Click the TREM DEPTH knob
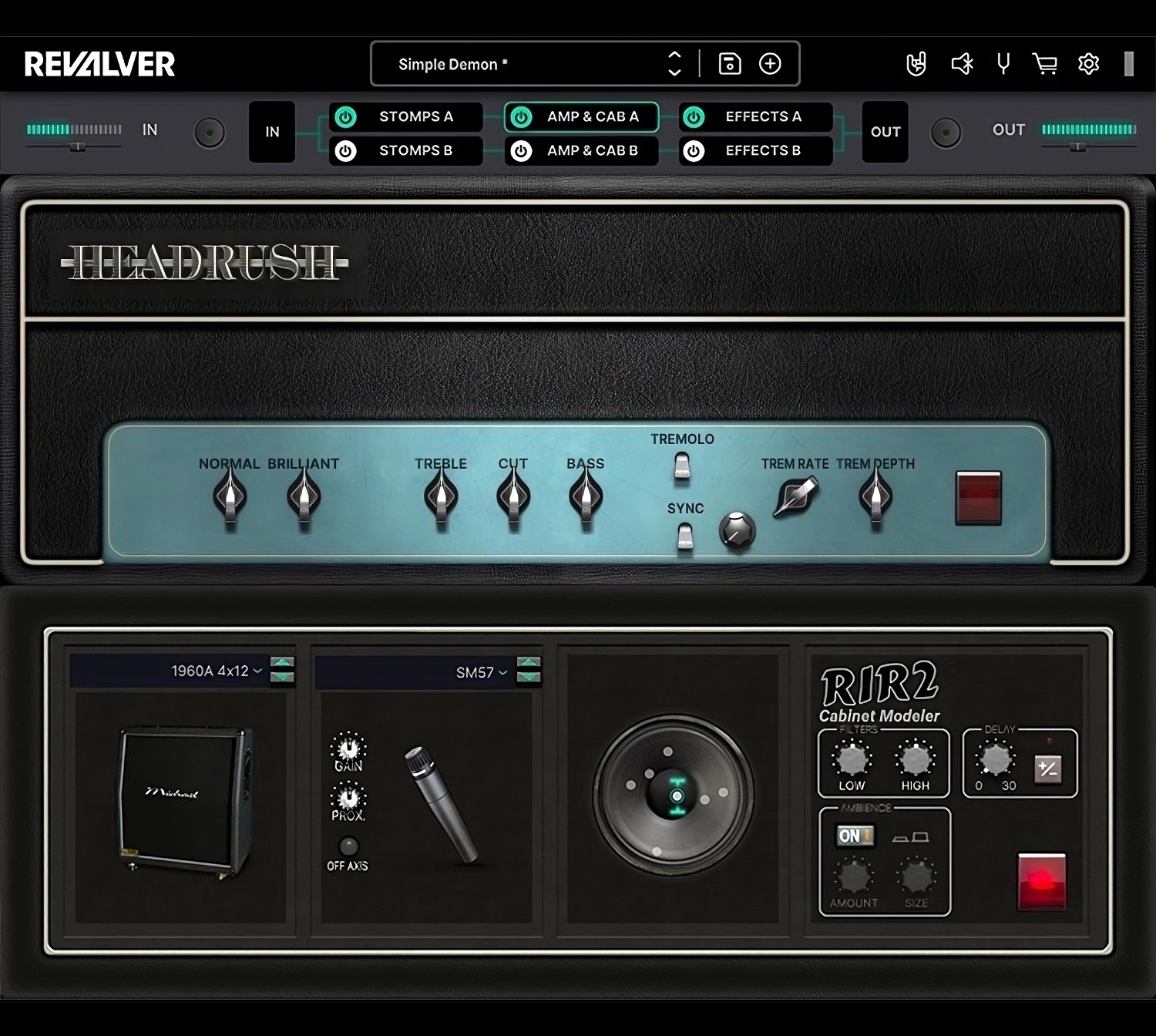This screenshot has width=1156, height=1036. tap(875, 498)
